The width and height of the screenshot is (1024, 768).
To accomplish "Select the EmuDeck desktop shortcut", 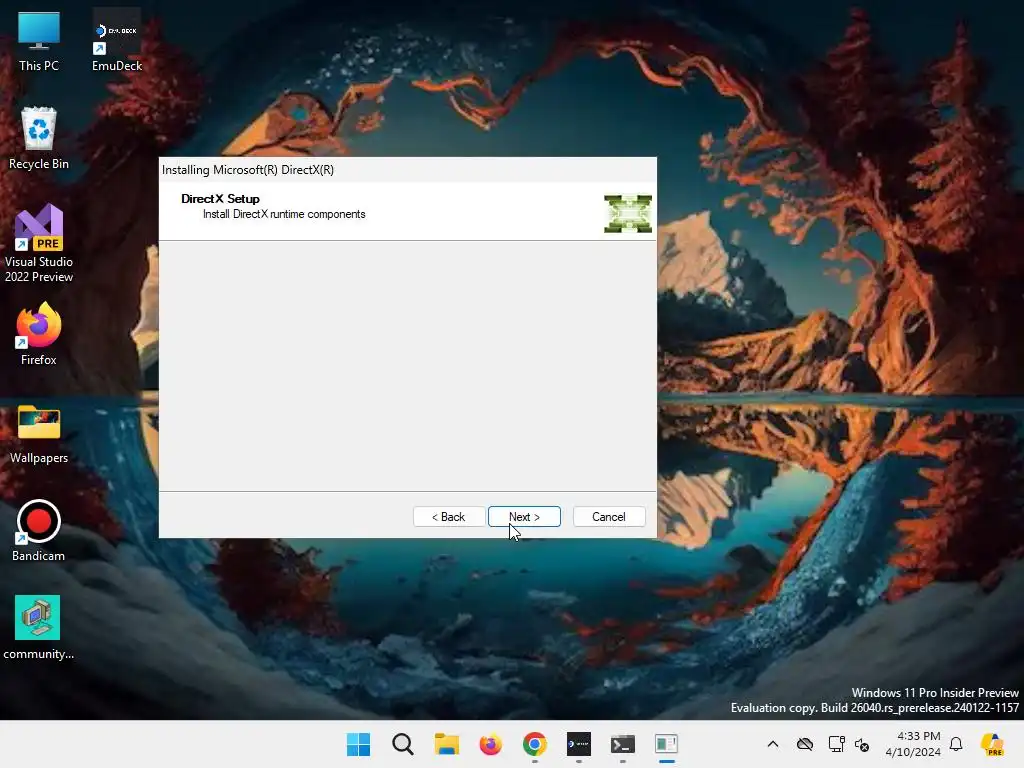I will point(117,41).
